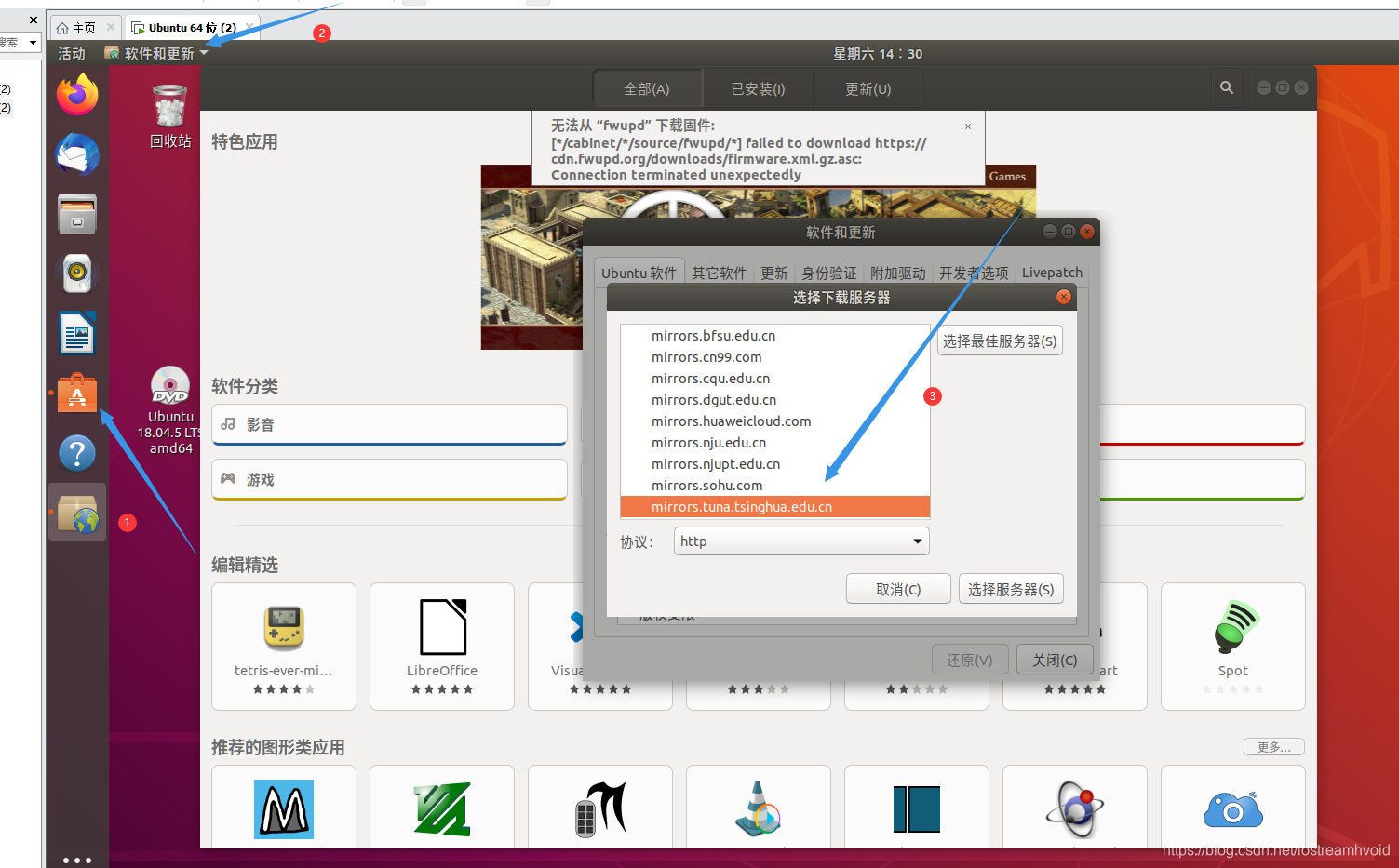
Task: Open the clock 星期六 14:30
Action: coord(878,53)
